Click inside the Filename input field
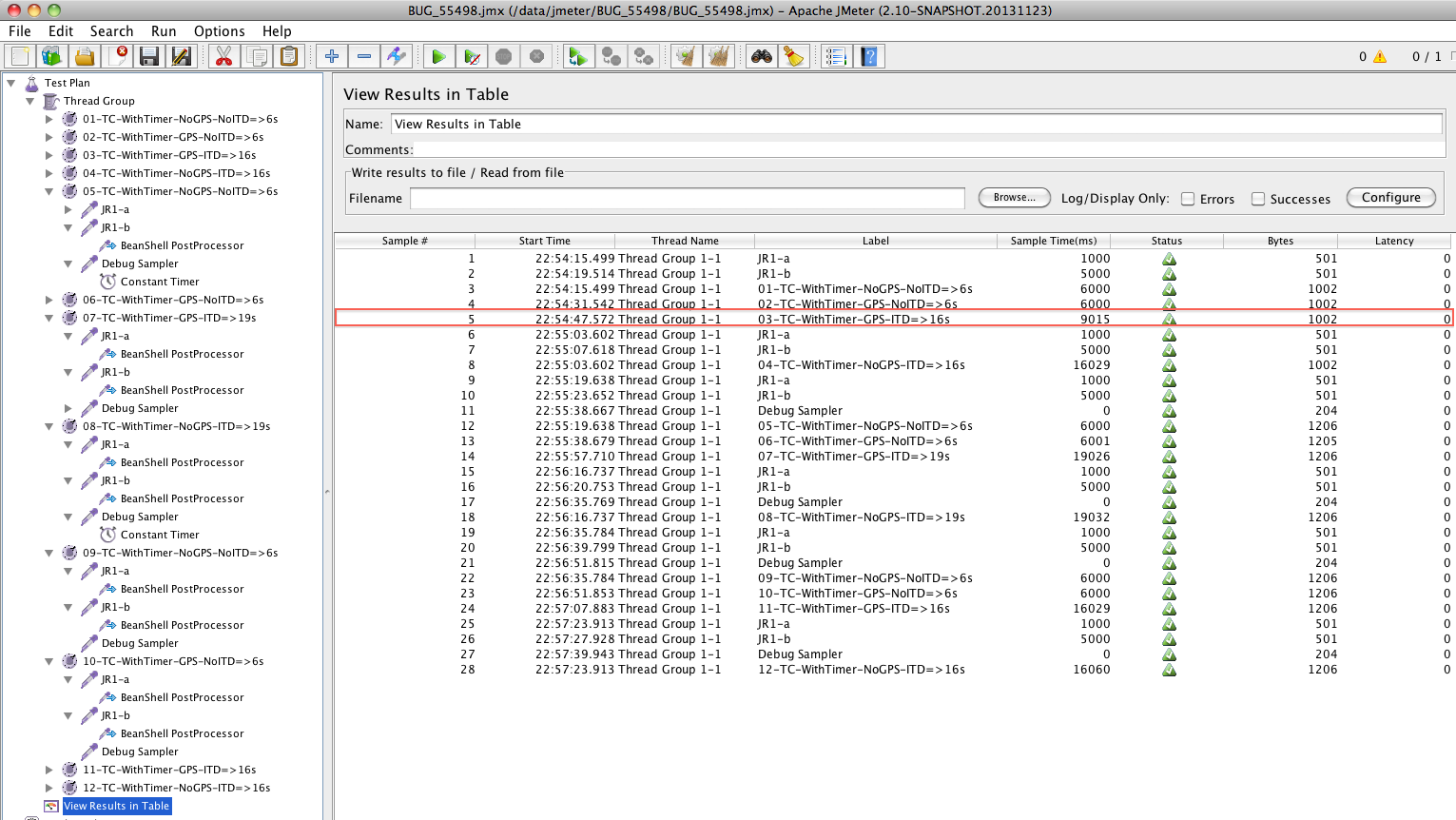The width and height of the screenshot is (1456, 820). 685,198
